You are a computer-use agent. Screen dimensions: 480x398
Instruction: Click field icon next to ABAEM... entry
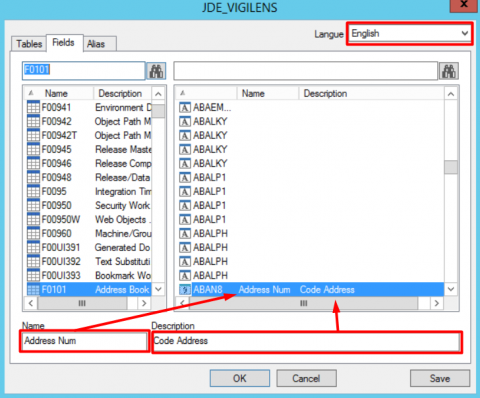tap(185, 107)
